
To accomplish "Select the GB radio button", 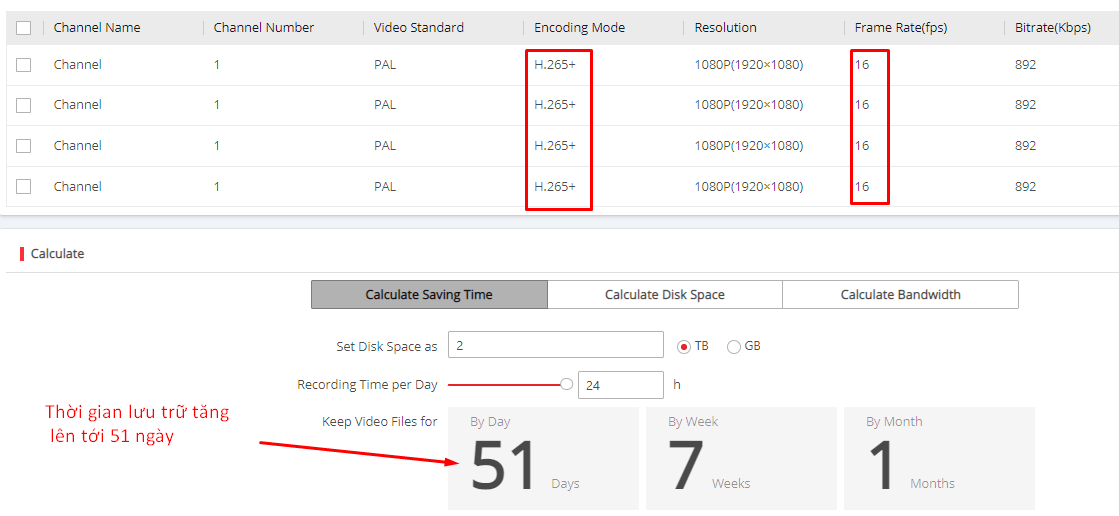I will (734, 347).
